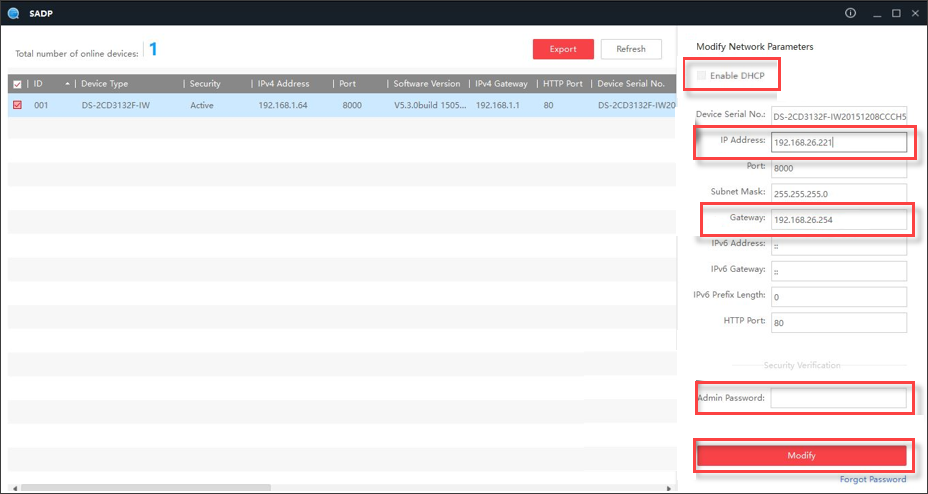
Task: Click the horizontal scrollbar thumb
Action: 145,489
